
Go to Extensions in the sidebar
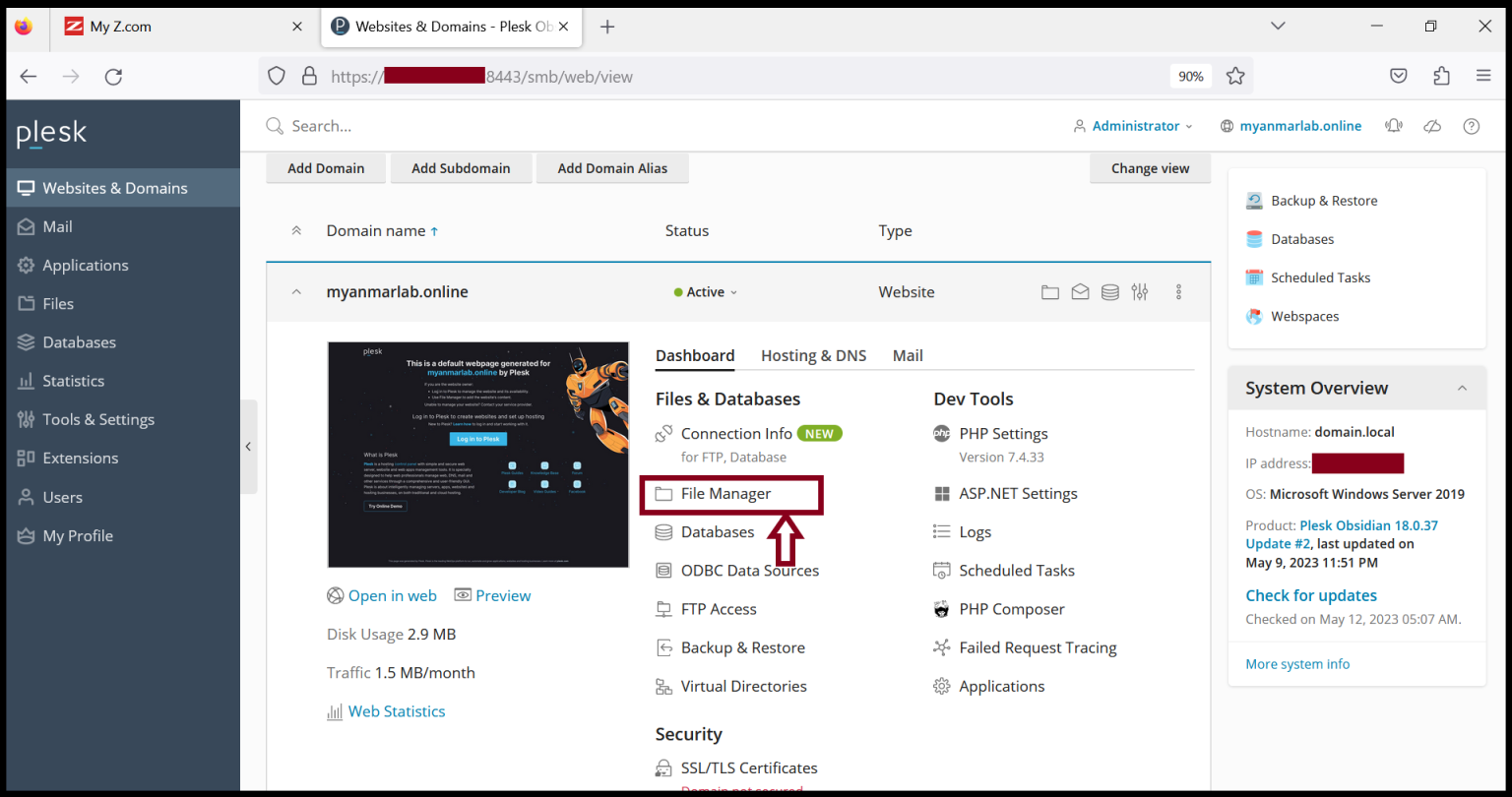(122, 458)
